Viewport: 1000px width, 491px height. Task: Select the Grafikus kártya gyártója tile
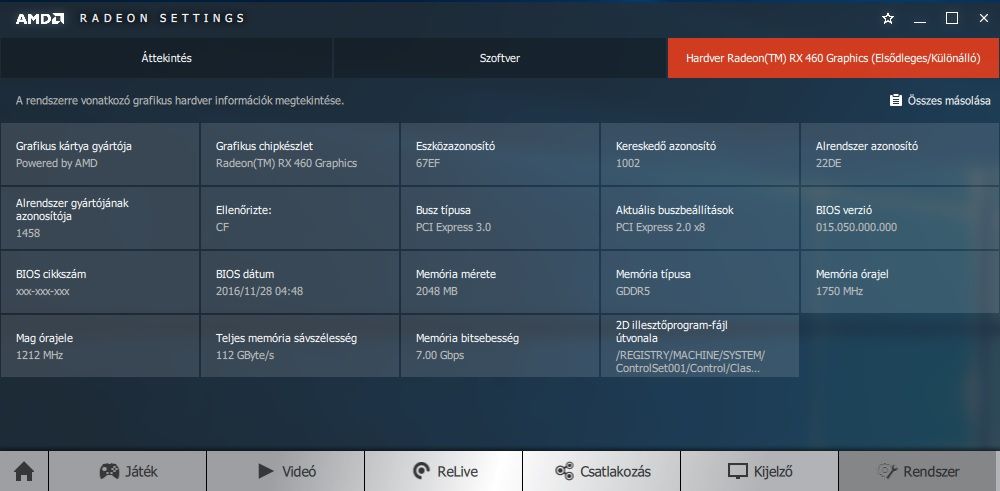point(99,154)
